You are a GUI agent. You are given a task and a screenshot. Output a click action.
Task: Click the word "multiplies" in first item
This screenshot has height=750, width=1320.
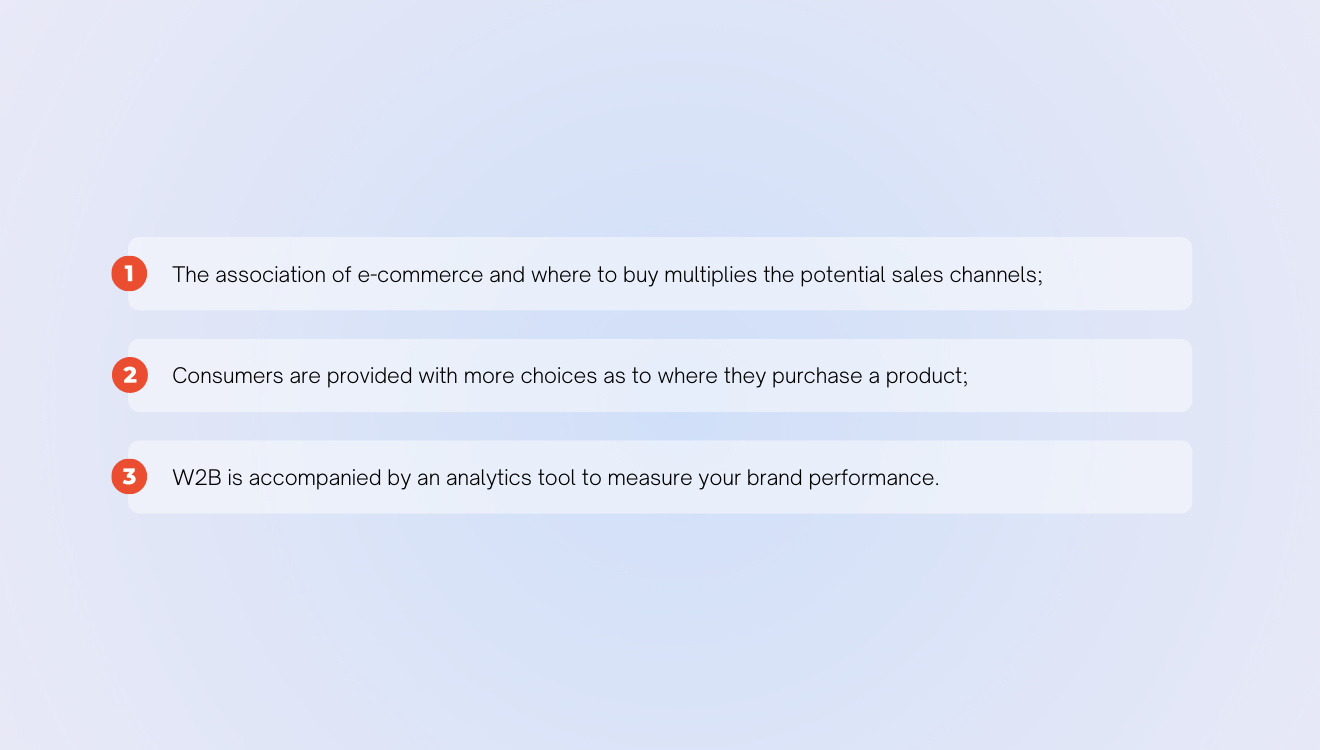[711, 275]
